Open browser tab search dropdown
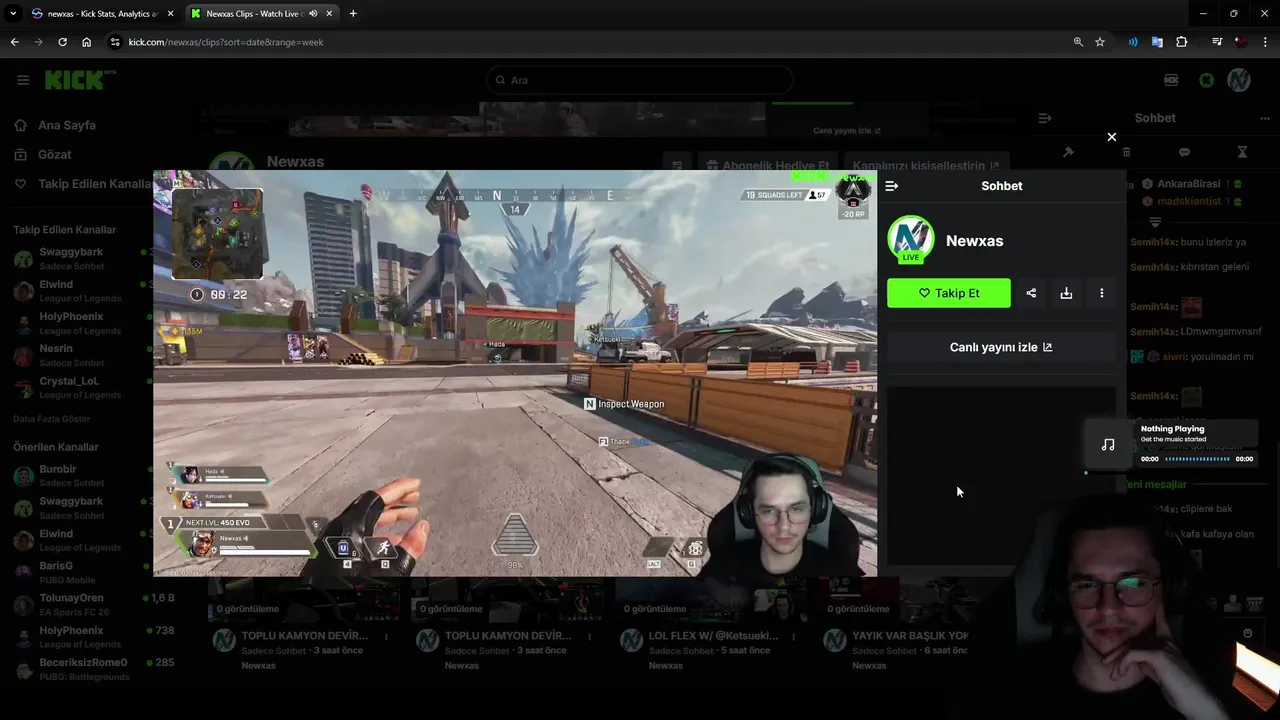The width and height of the screenshot is (1280, 720). [x=13, y=14]
